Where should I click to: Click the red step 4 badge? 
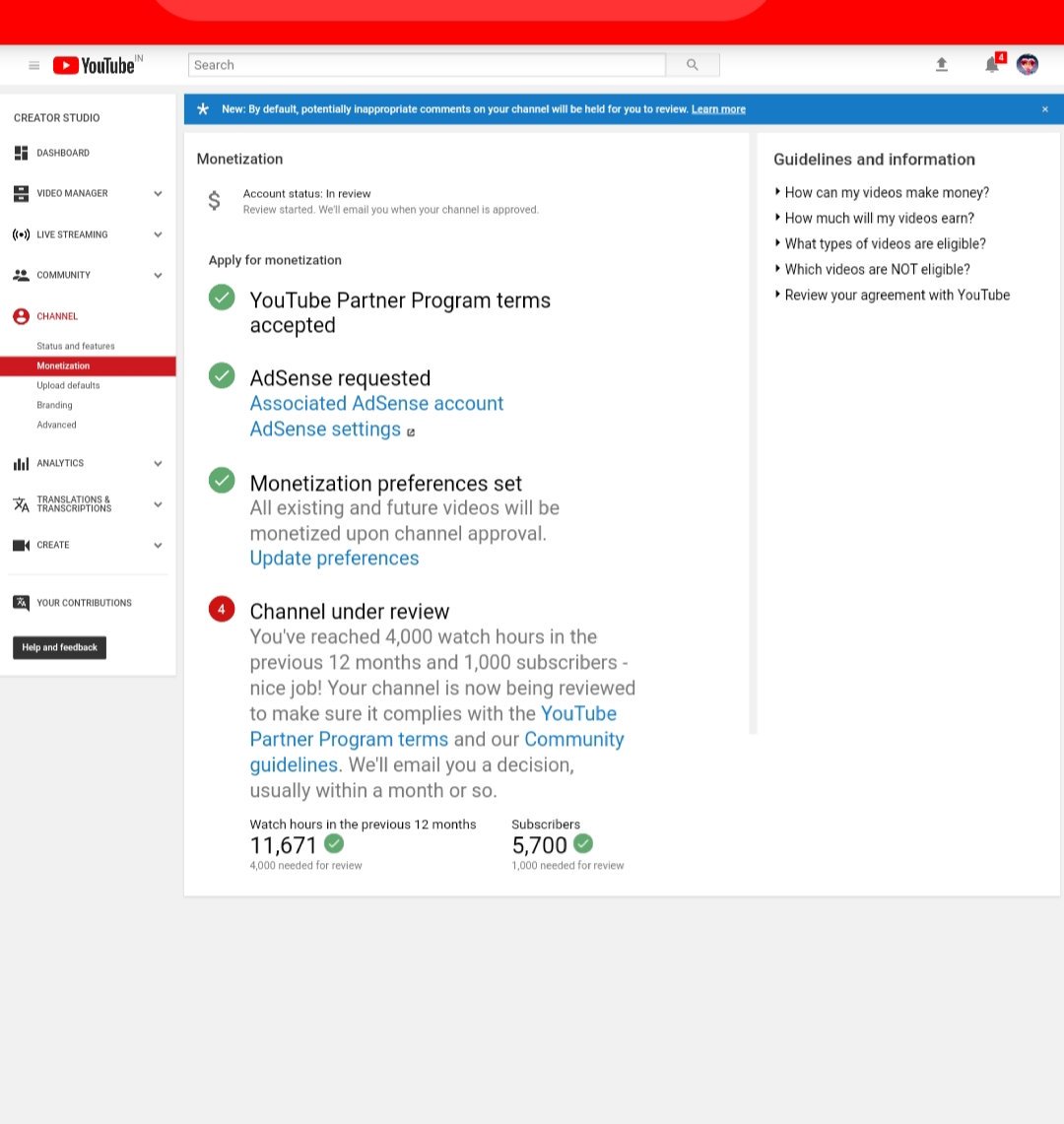(x=222, y=610)
